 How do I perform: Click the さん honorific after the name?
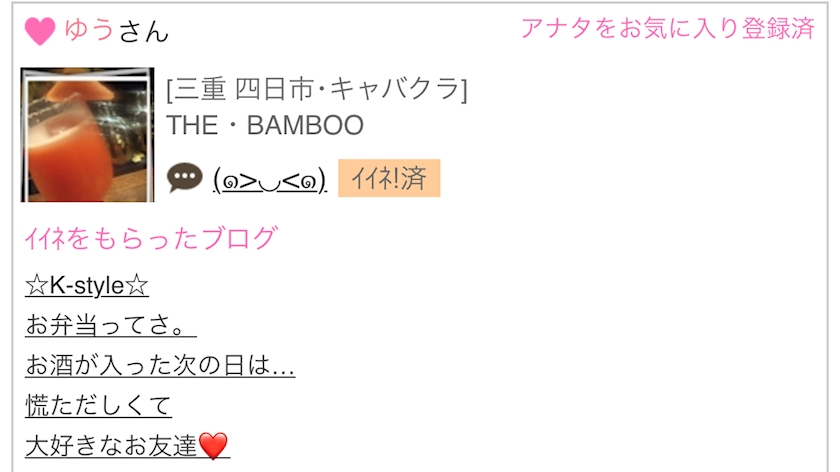[143, 31]
